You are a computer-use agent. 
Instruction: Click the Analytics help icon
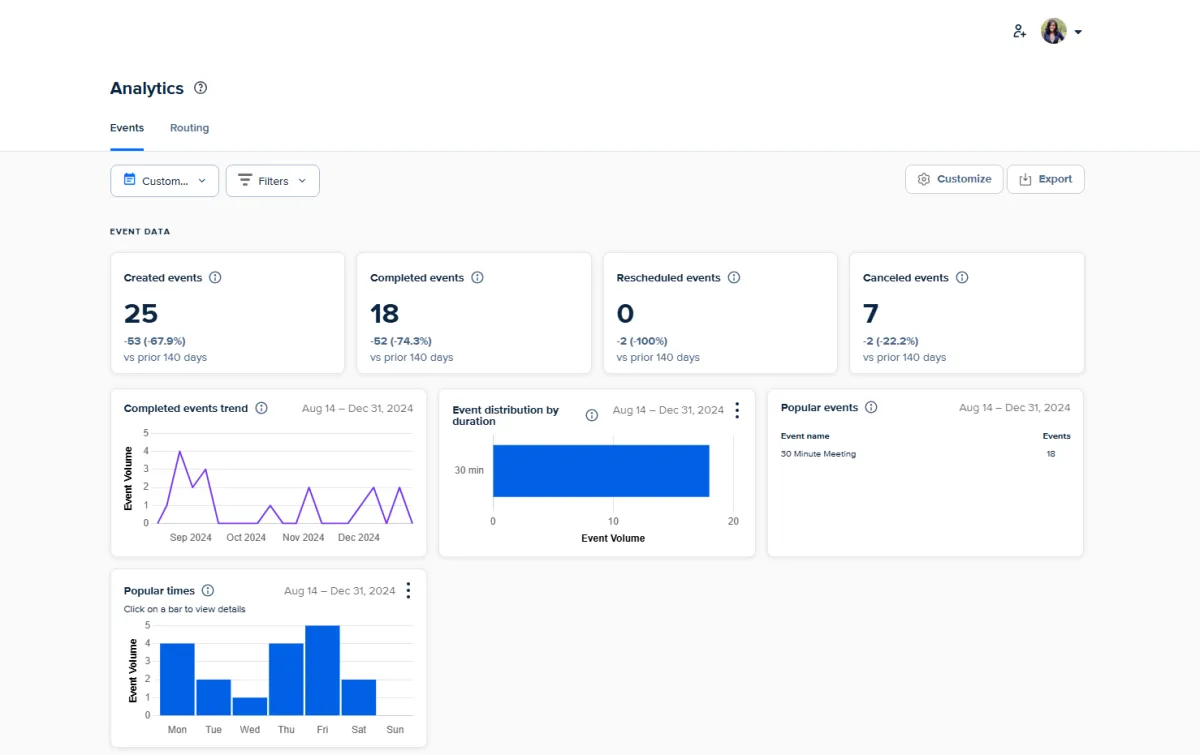click(200, 88)
